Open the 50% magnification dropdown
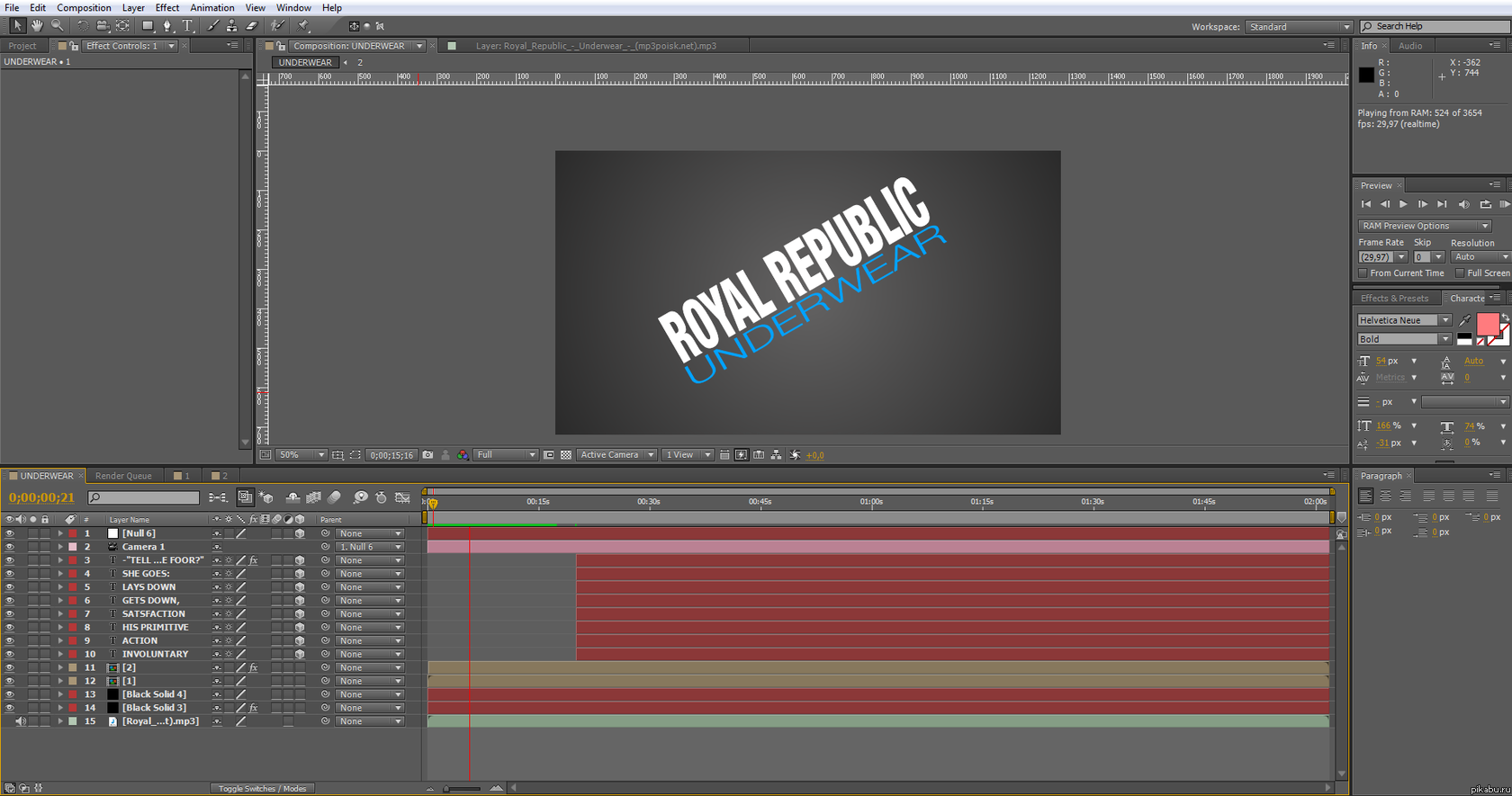1512x796 pixels. tap(301, 455)
